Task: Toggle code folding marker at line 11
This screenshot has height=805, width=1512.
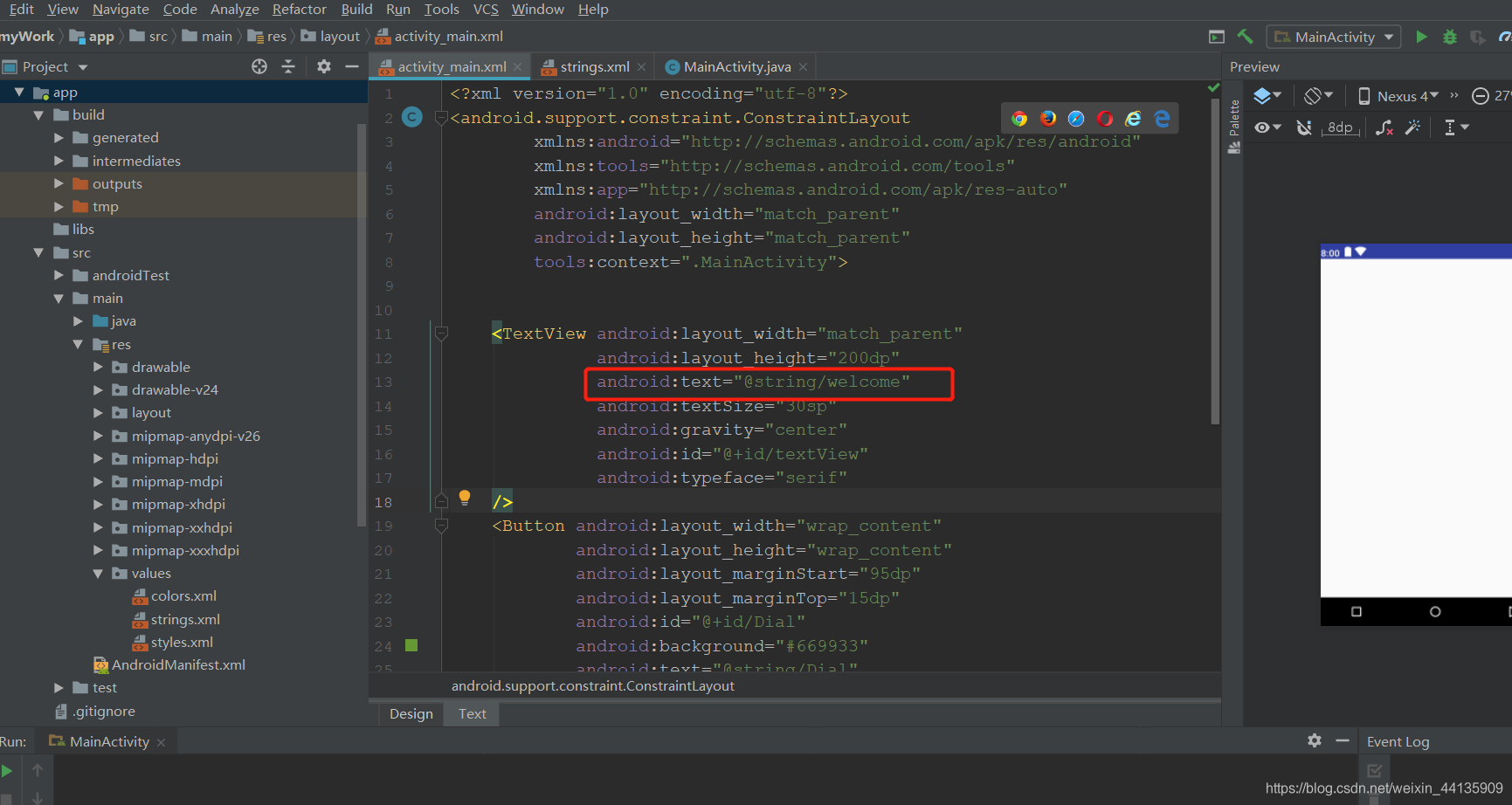Action: 441,334
